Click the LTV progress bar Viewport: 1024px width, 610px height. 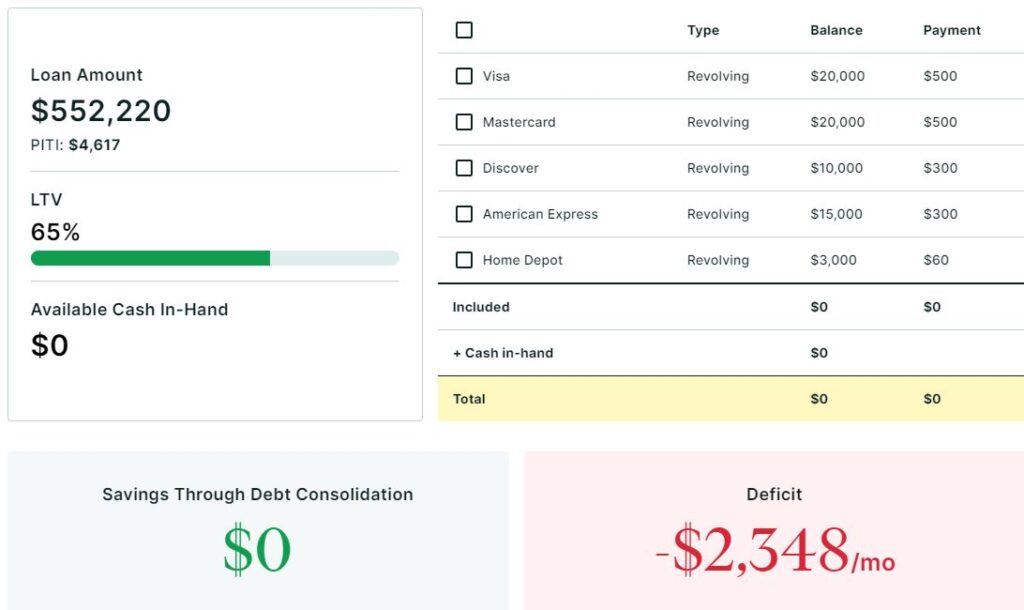coord(214,258)
